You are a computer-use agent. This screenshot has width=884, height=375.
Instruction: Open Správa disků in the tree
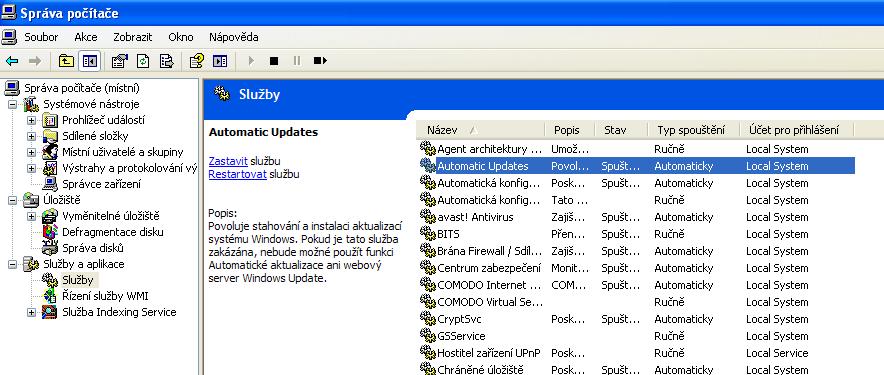point(92,248)
